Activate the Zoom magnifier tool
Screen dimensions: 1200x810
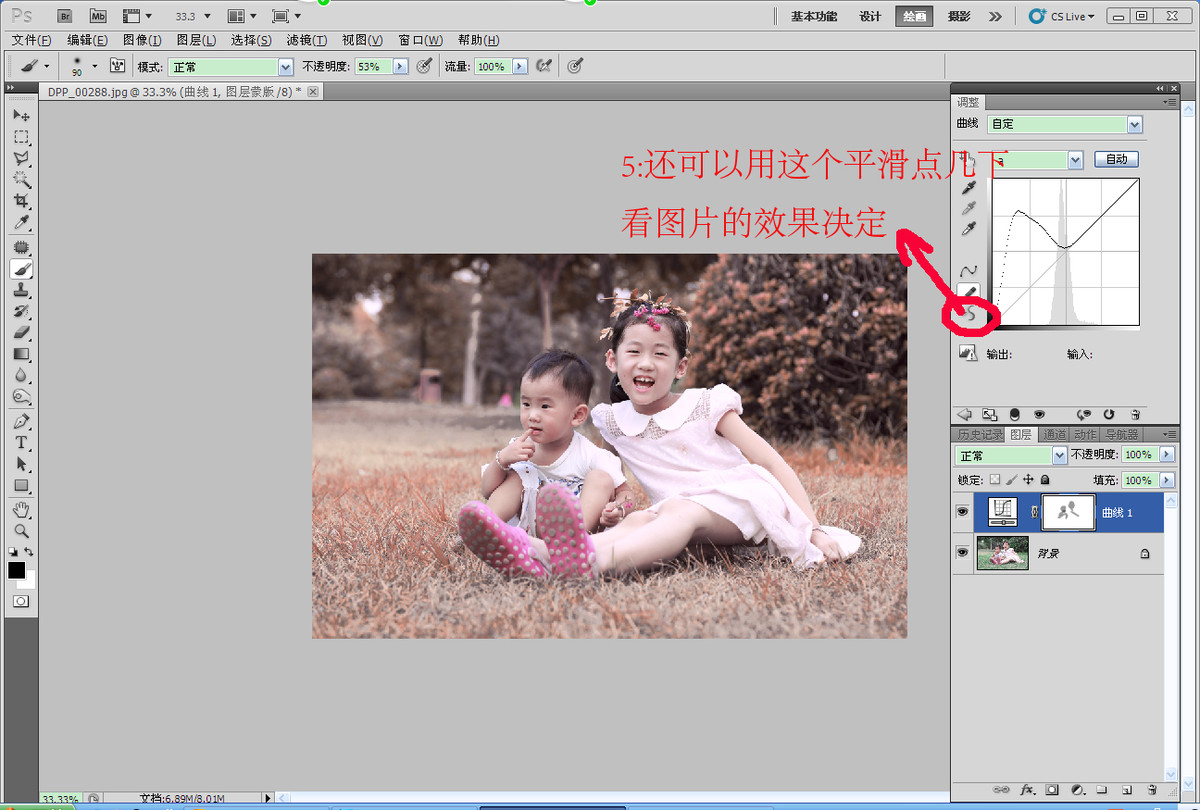21,531
